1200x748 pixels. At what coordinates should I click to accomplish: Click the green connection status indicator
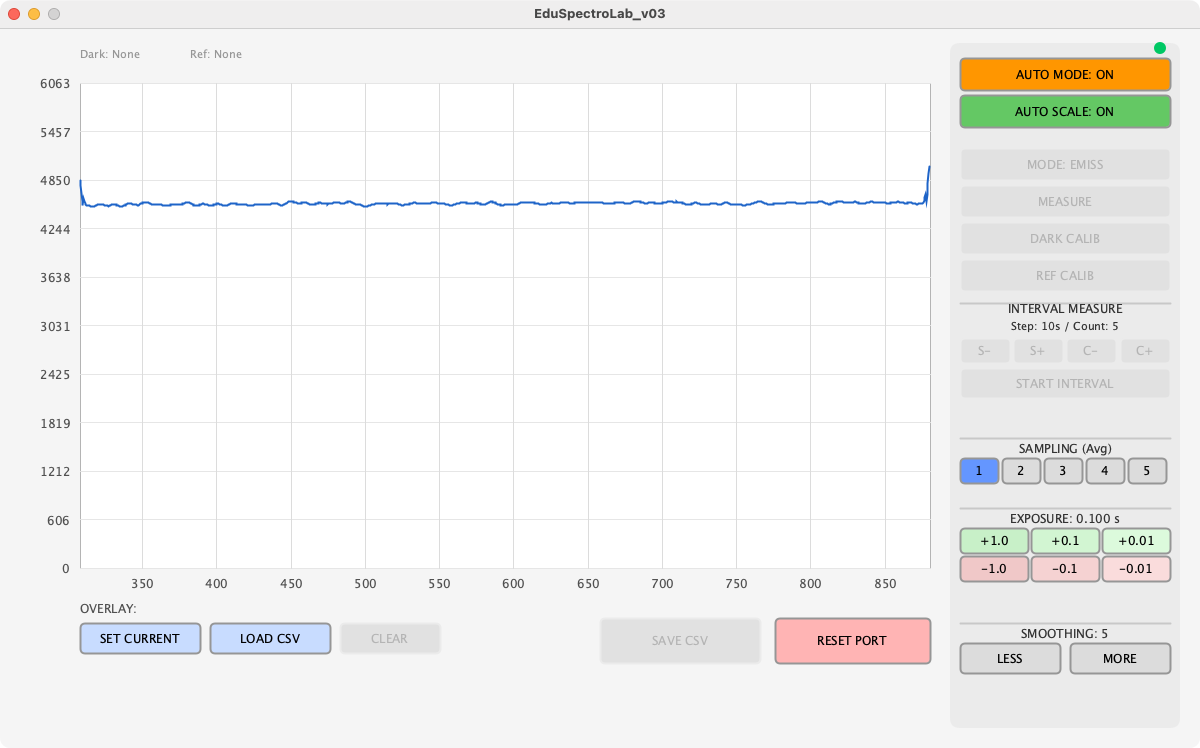pos(1160,48)
